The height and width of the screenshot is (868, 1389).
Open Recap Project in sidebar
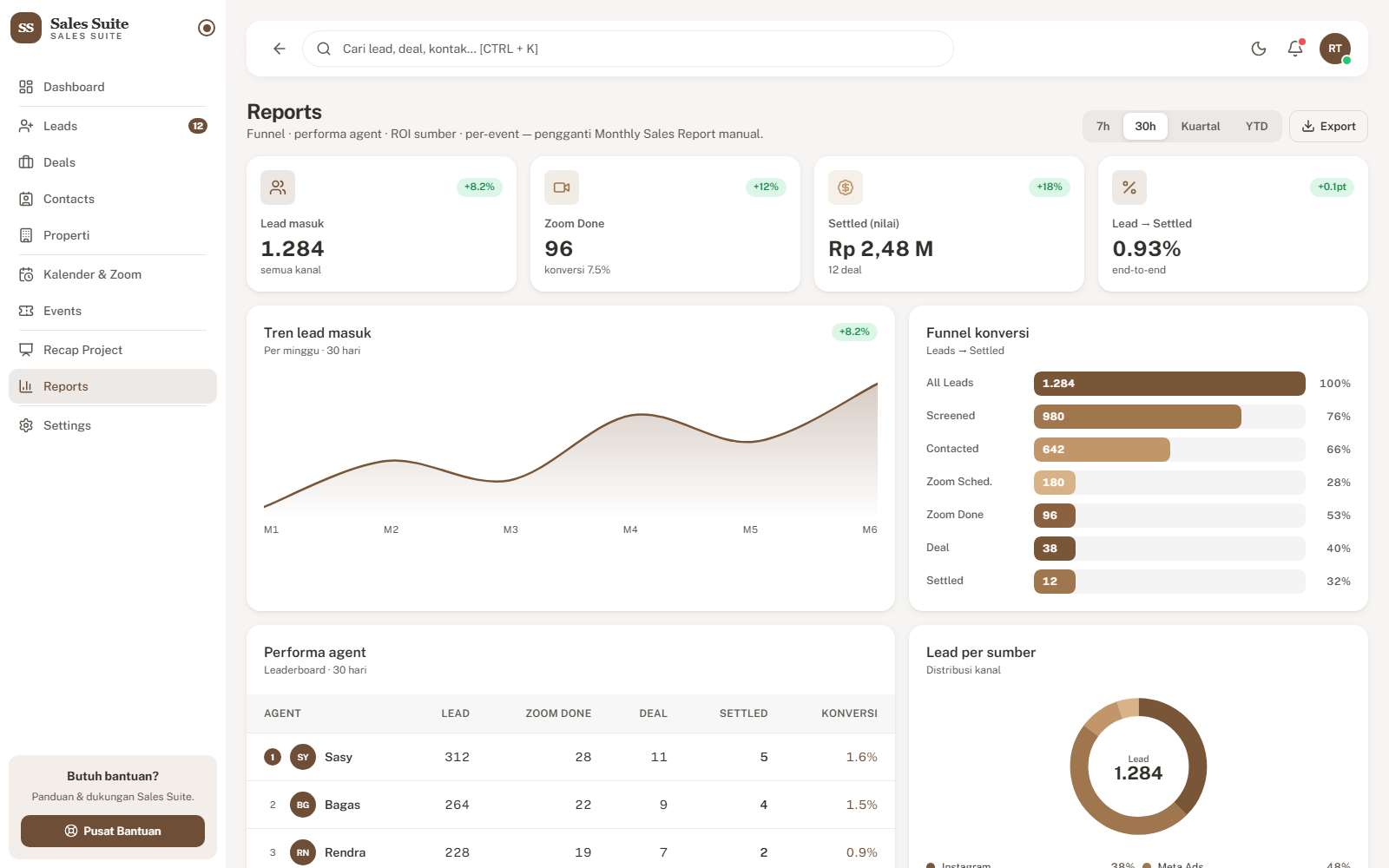[113, 350]
